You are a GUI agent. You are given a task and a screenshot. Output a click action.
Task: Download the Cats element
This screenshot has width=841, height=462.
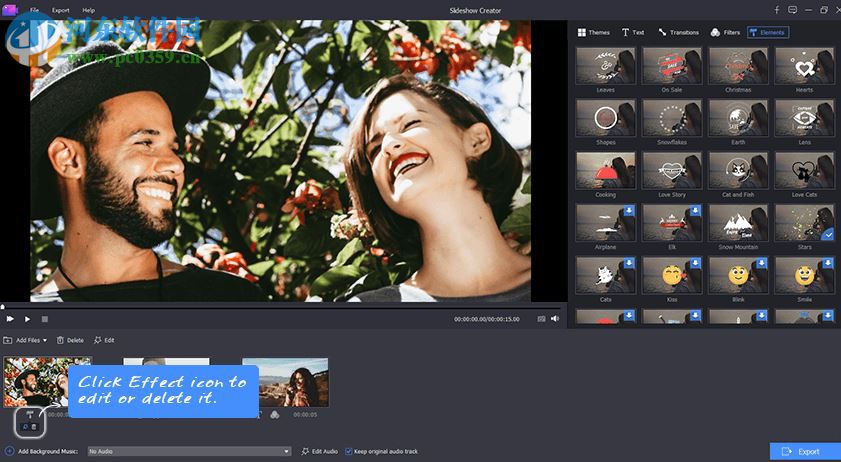(x=629, y=263)
